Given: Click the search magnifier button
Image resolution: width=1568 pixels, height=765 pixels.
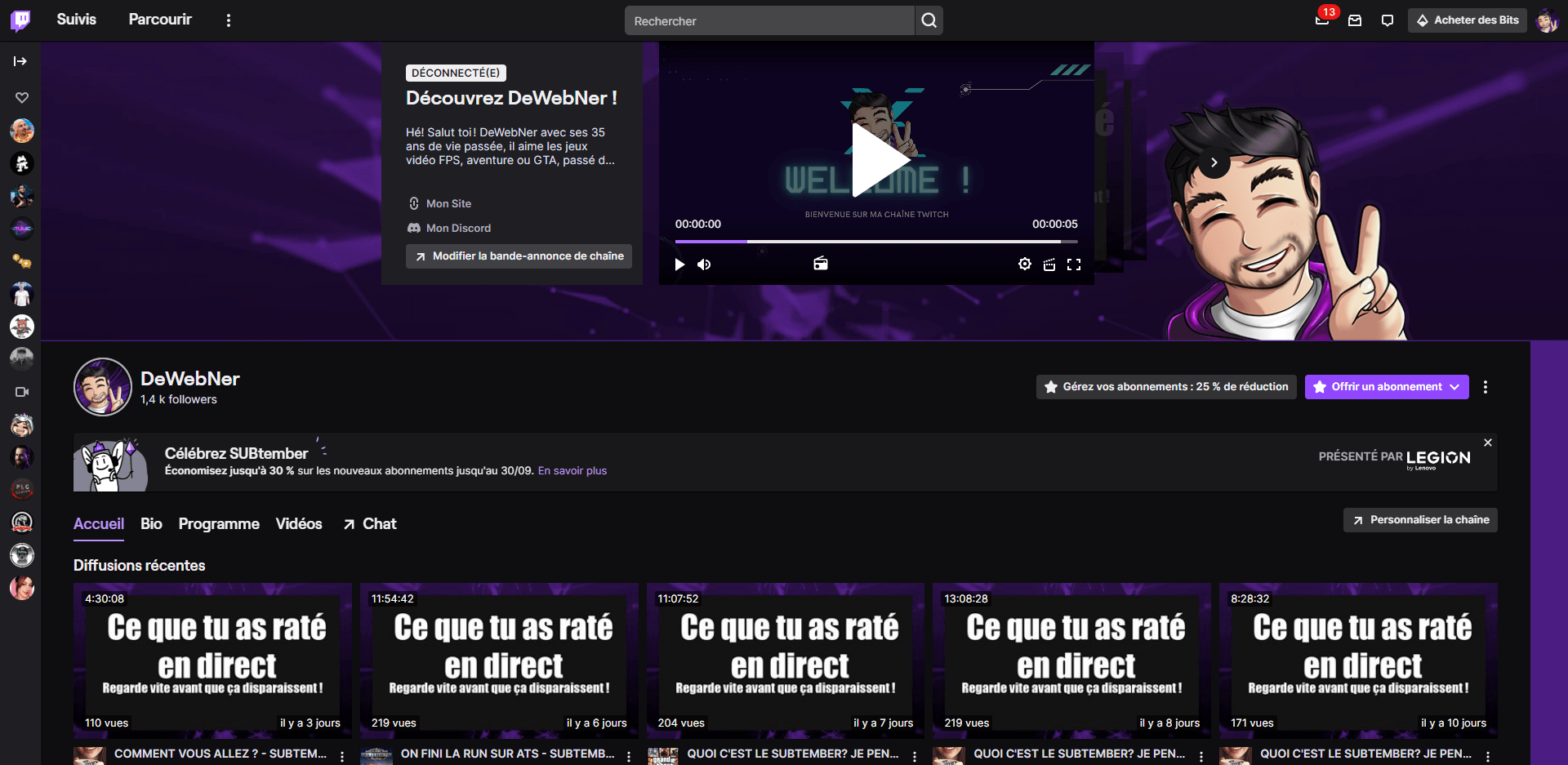Looking at the screenshot, I should [x=929, y=20].
